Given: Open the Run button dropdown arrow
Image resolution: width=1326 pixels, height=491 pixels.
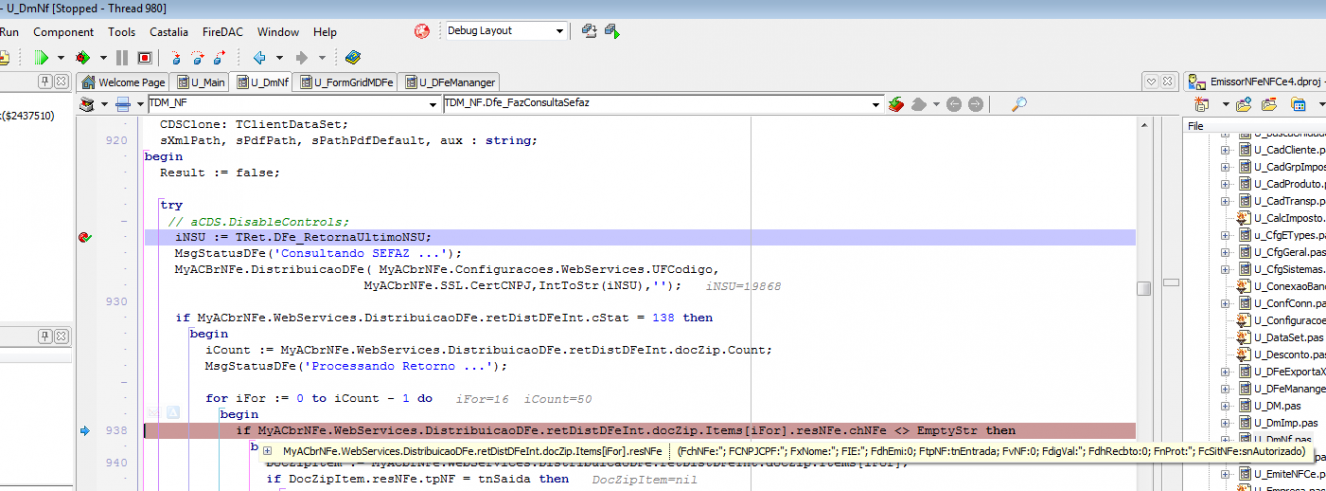Looking at the screenshot, I should (61, 58).
